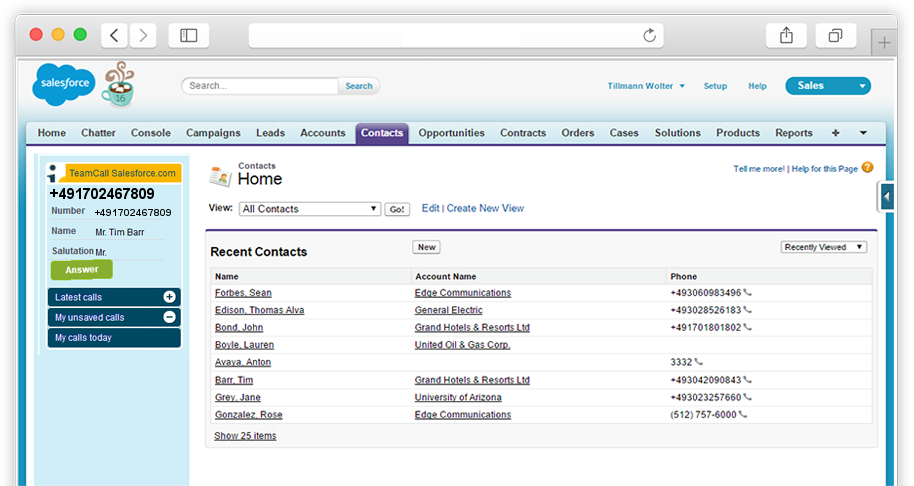Show all tabs with the tab overview icon
Image resolution: width=914 pixels, height=486 pixels.
(835, 36)
